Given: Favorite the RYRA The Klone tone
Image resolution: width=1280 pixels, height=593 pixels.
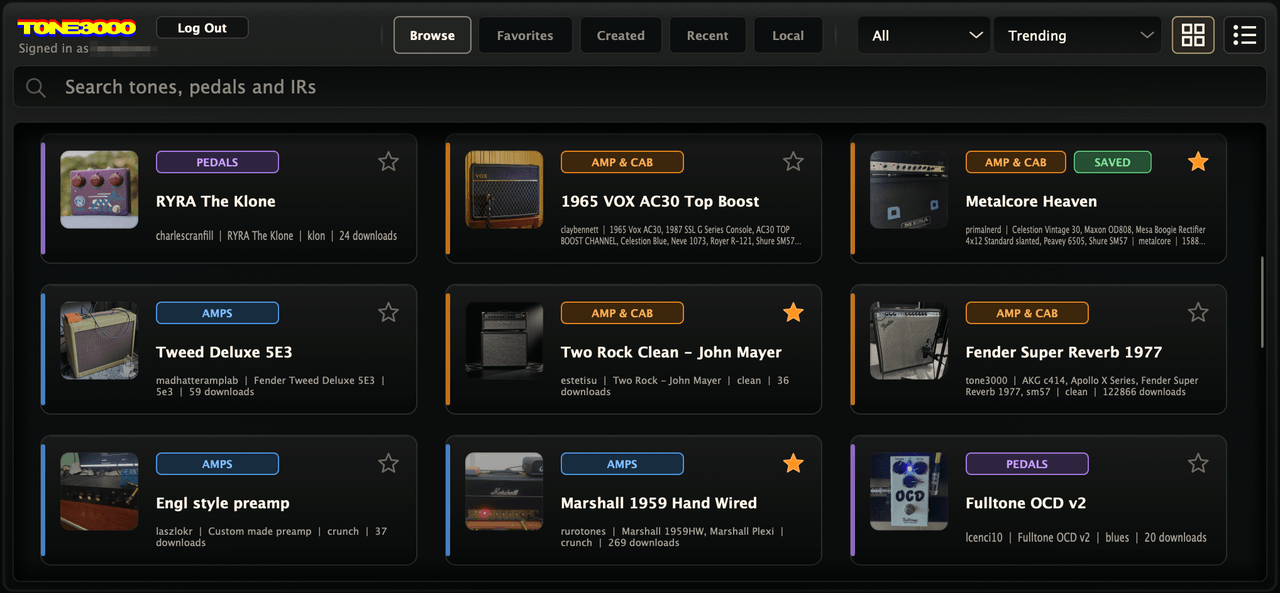Looking at the screenshot, I should click(x=389, y=161).
